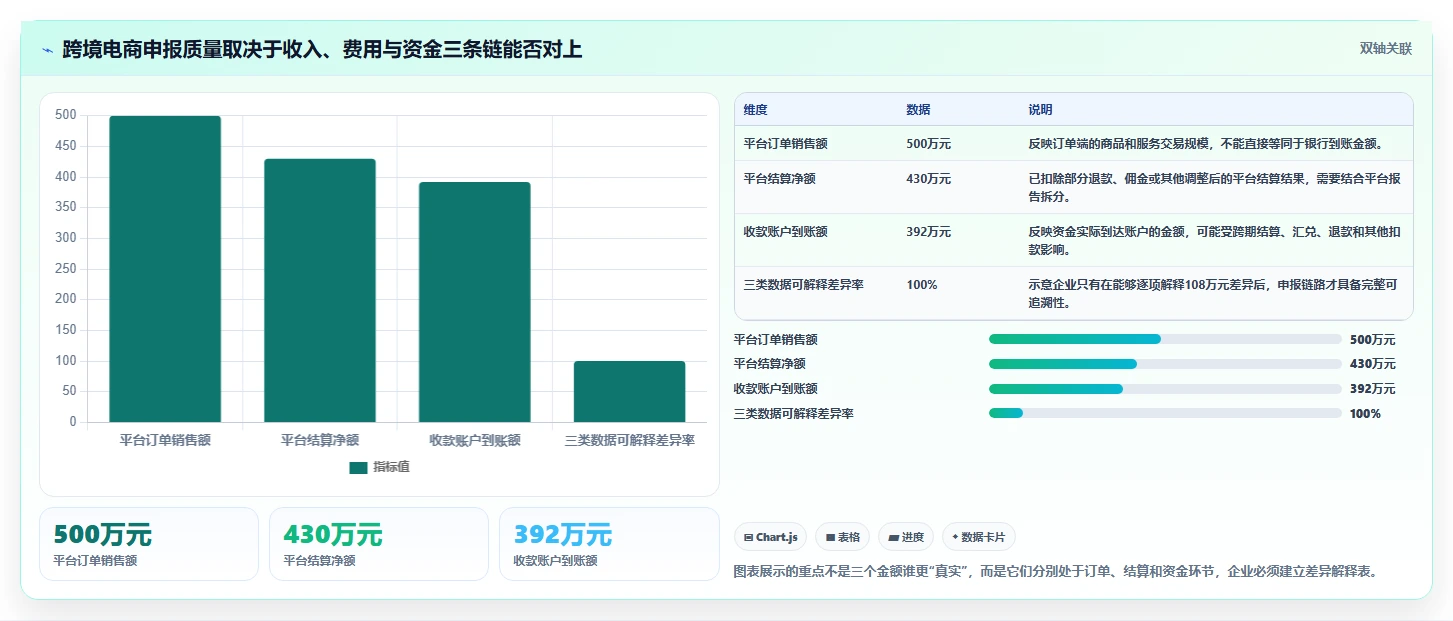Click the 双轴关联 label in the header
The image size is (1453, 621).
pos(1385,48)
